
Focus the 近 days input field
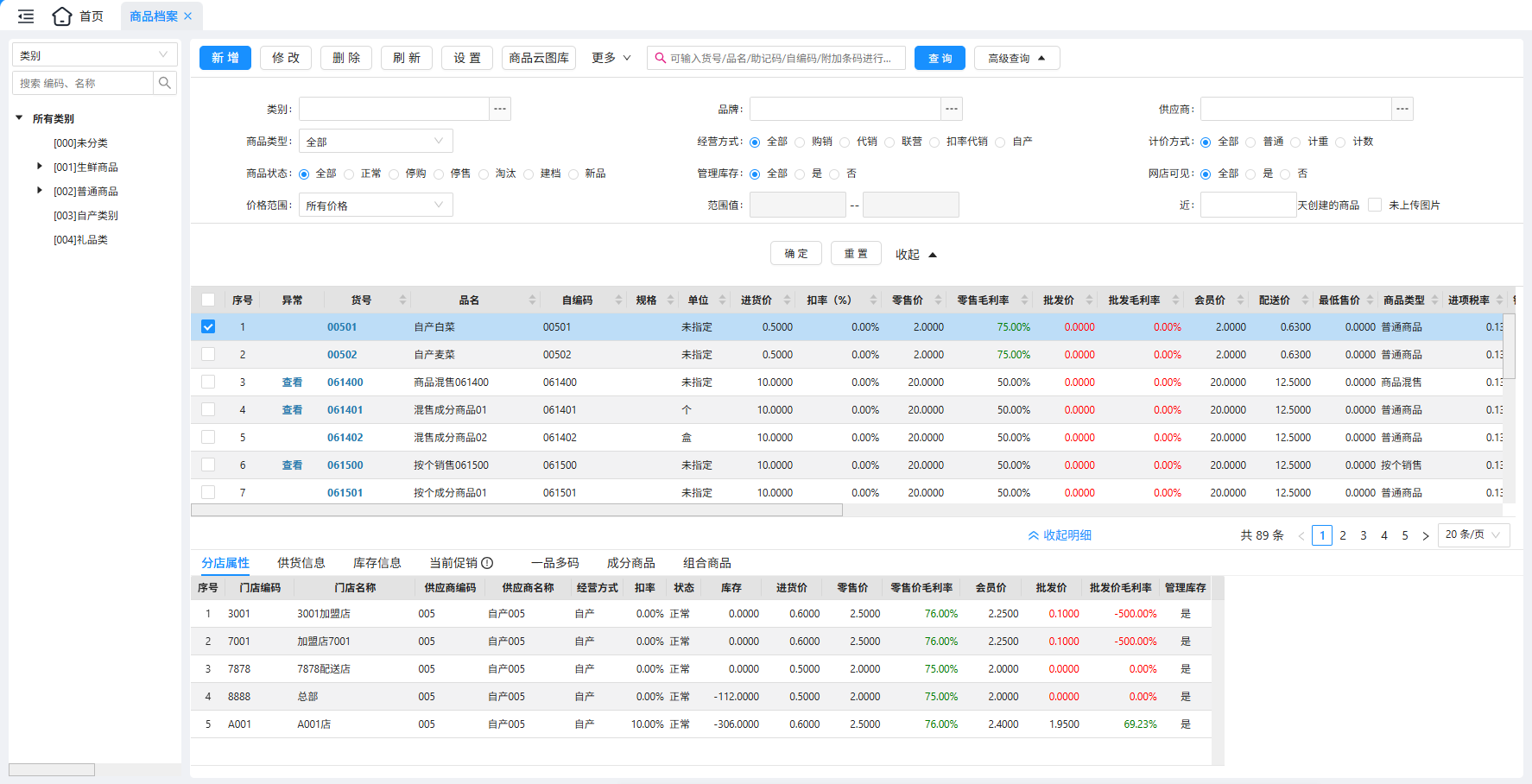pos(1249,205)
